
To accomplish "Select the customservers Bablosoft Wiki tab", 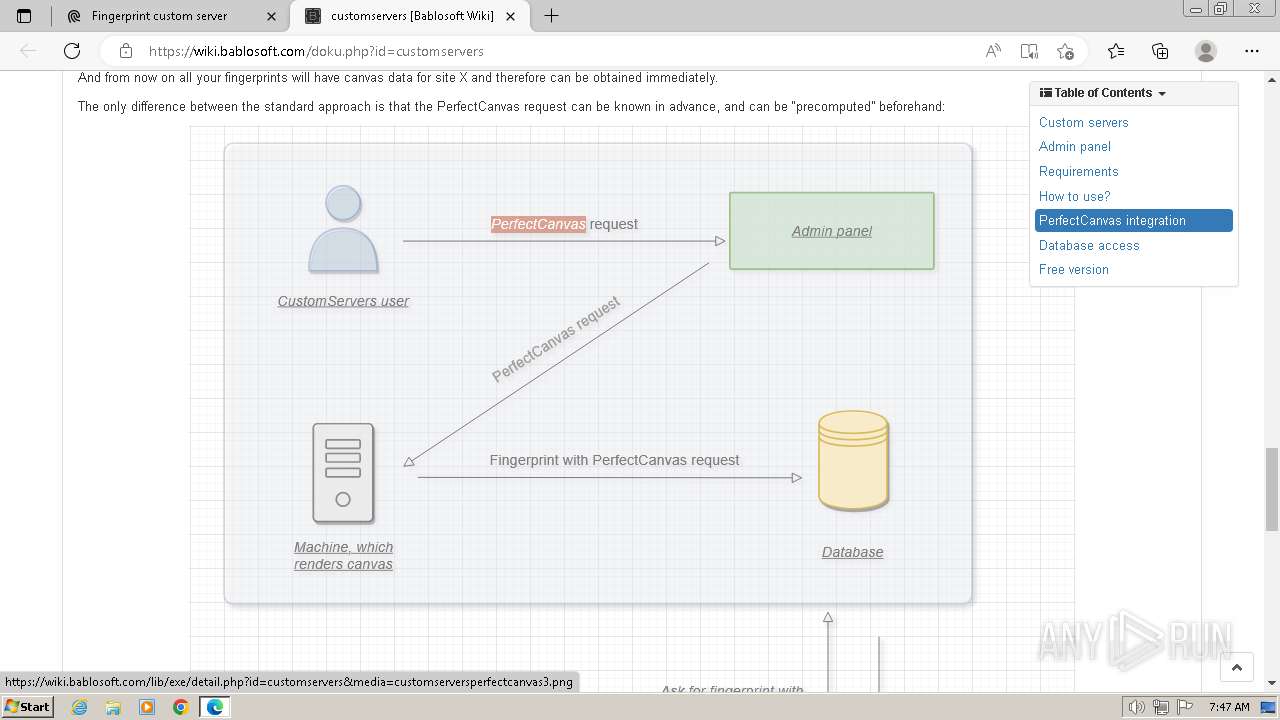I will tap(411, 15).
